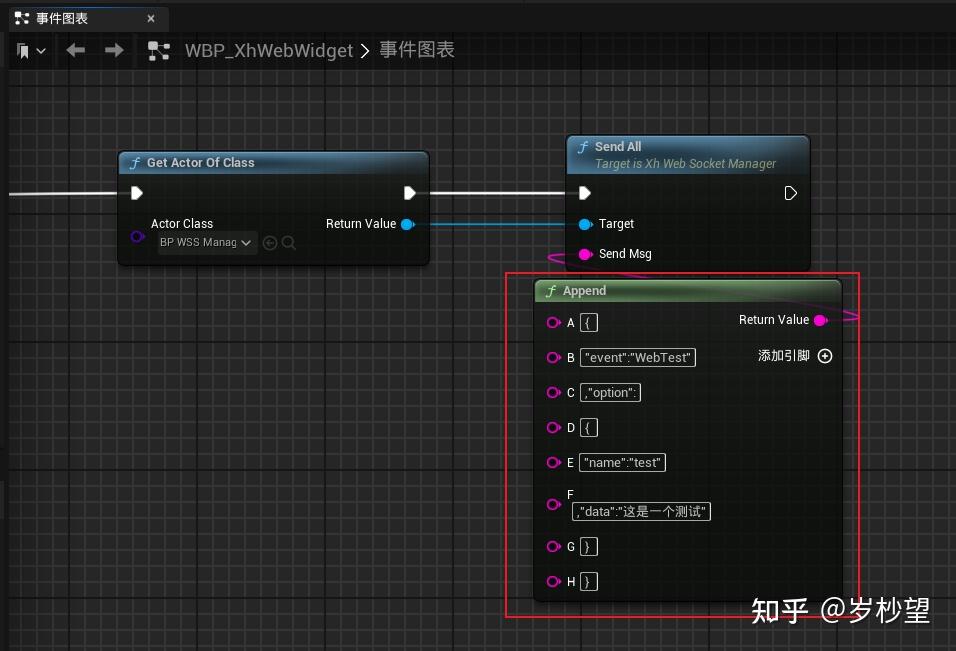956x651 pixels.
Task: Open the BP WSS Manag class dropdown
Action: [206, 242]
